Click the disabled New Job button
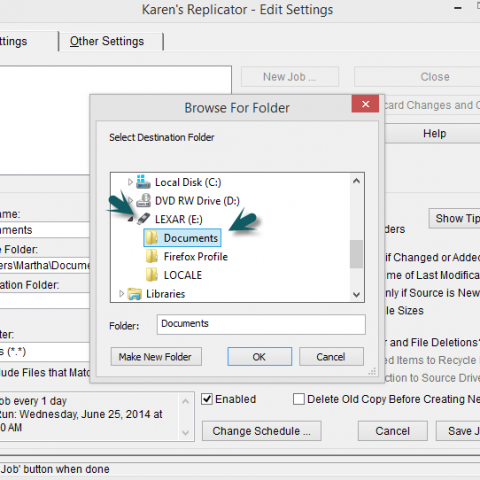The height and width of the screenshot is (480, 480). click(x=290, y=77)
